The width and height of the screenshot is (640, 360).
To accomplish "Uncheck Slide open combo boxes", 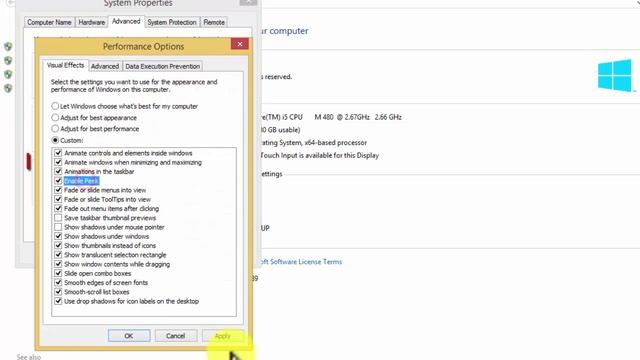I will pyautogui.click(x=58, y=273).
